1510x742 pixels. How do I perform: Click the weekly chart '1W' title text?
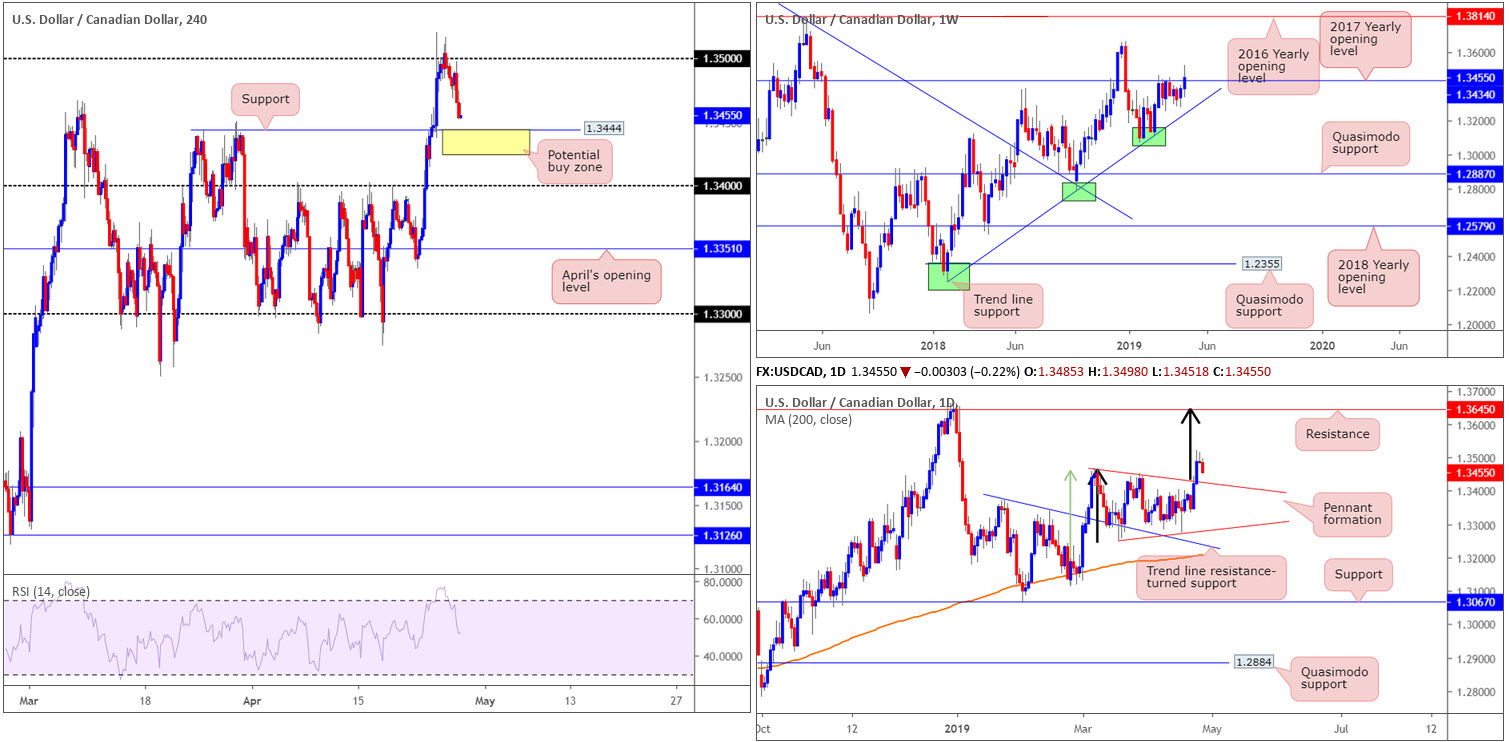coord(861,20)
